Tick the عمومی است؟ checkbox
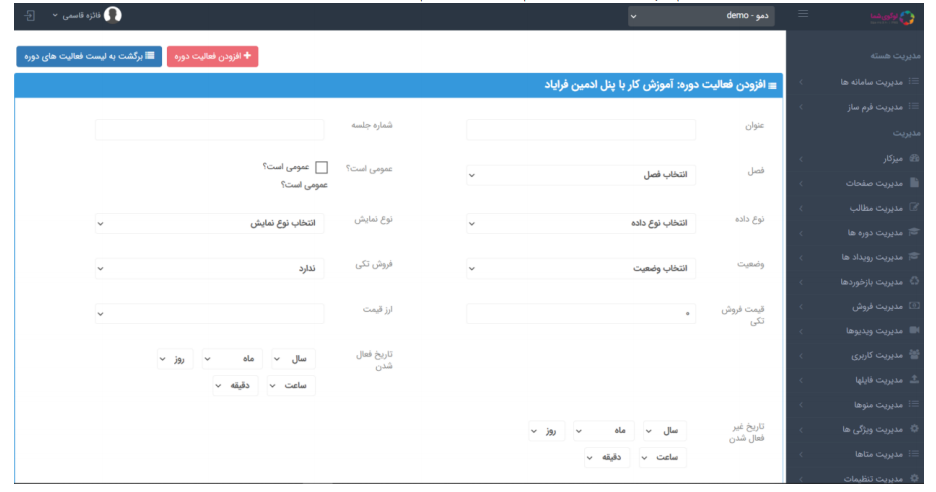The width and height of the screenshot is (936, 492). pos(321,167)
